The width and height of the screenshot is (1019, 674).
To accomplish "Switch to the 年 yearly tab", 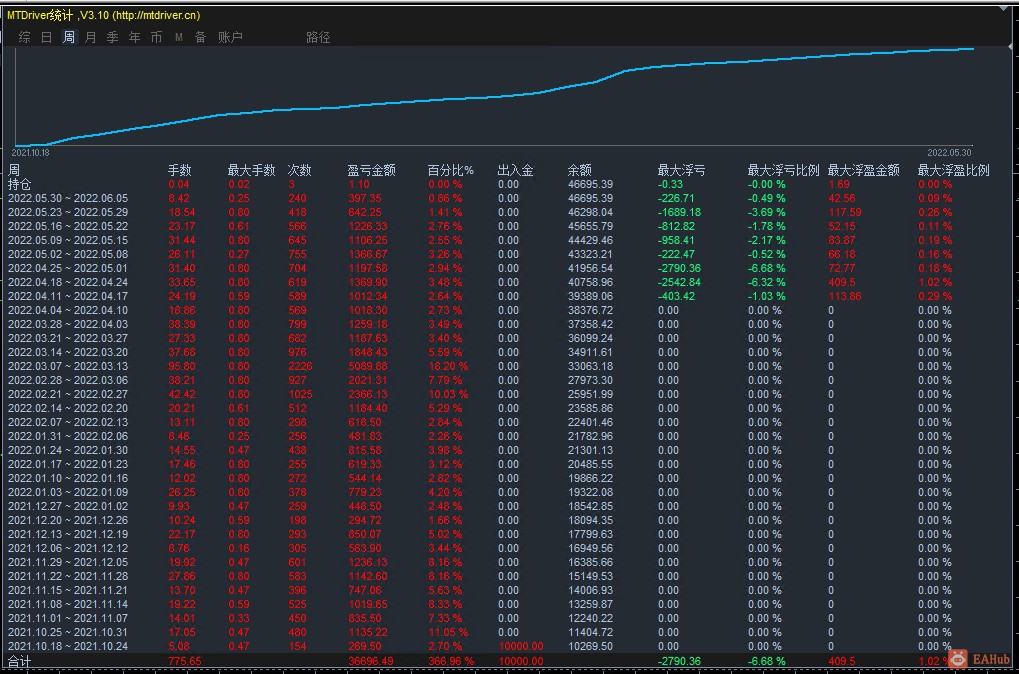I will pos(135,37).
